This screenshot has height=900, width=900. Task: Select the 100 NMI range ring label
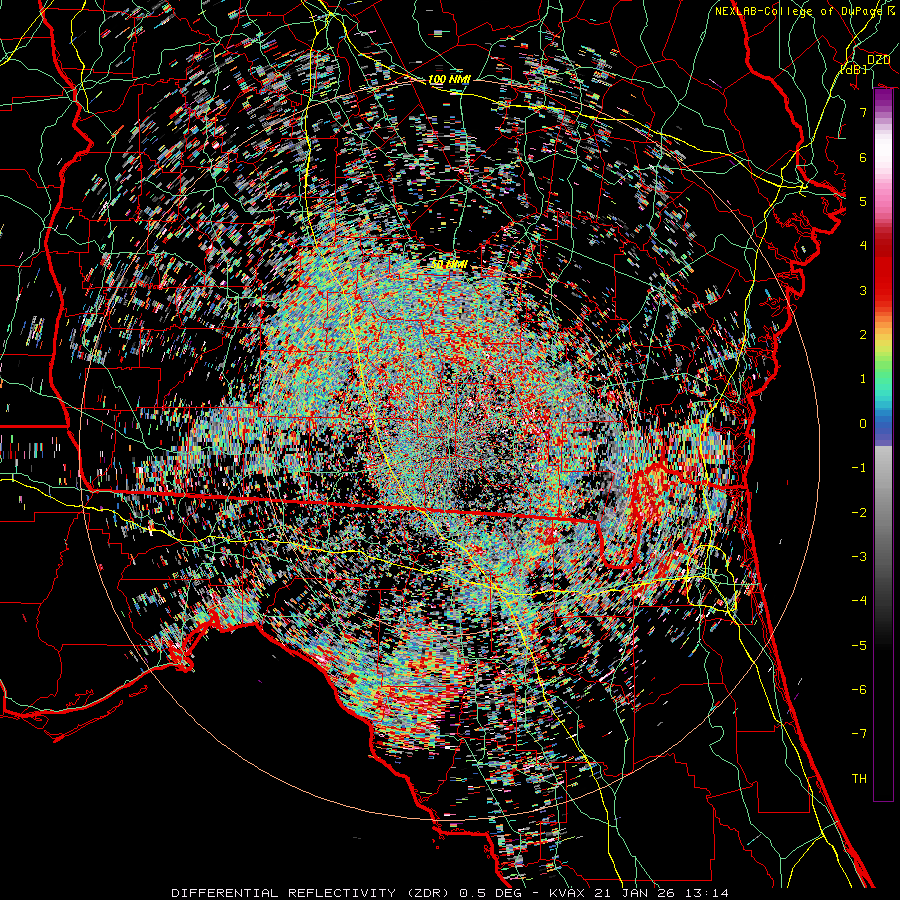point(449,79)
